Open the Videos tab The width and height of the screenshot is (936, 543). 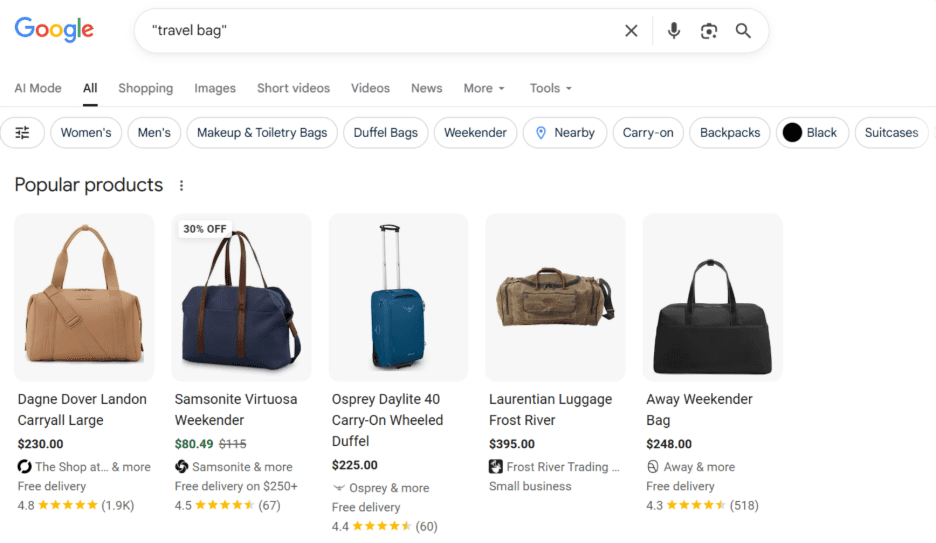370,88
